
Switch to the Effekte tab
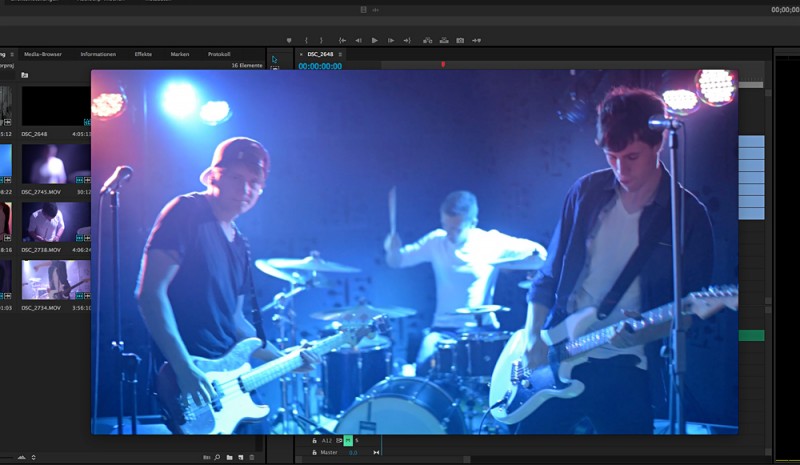(143, 54)
